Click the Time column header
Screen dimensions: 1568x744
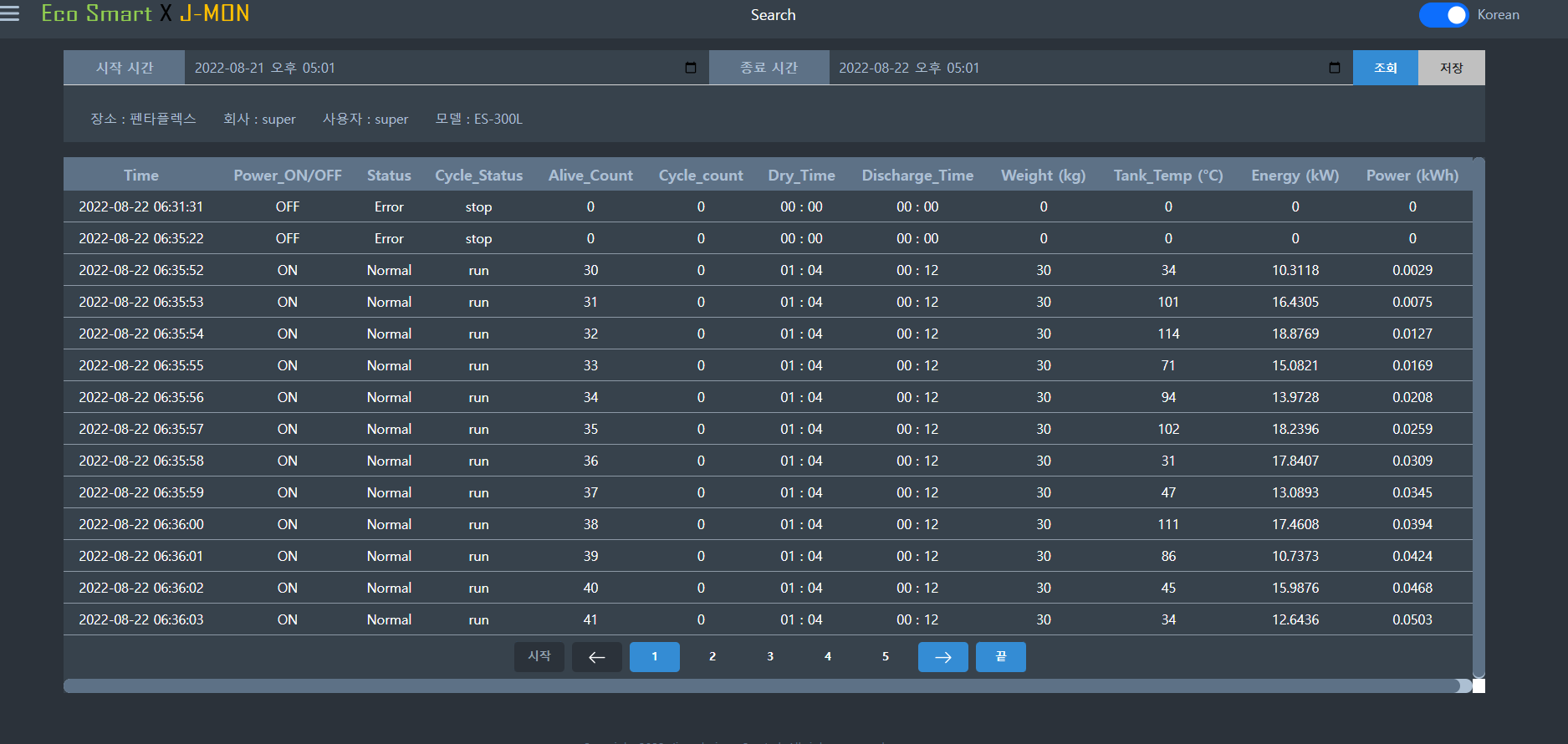(141, 176)
